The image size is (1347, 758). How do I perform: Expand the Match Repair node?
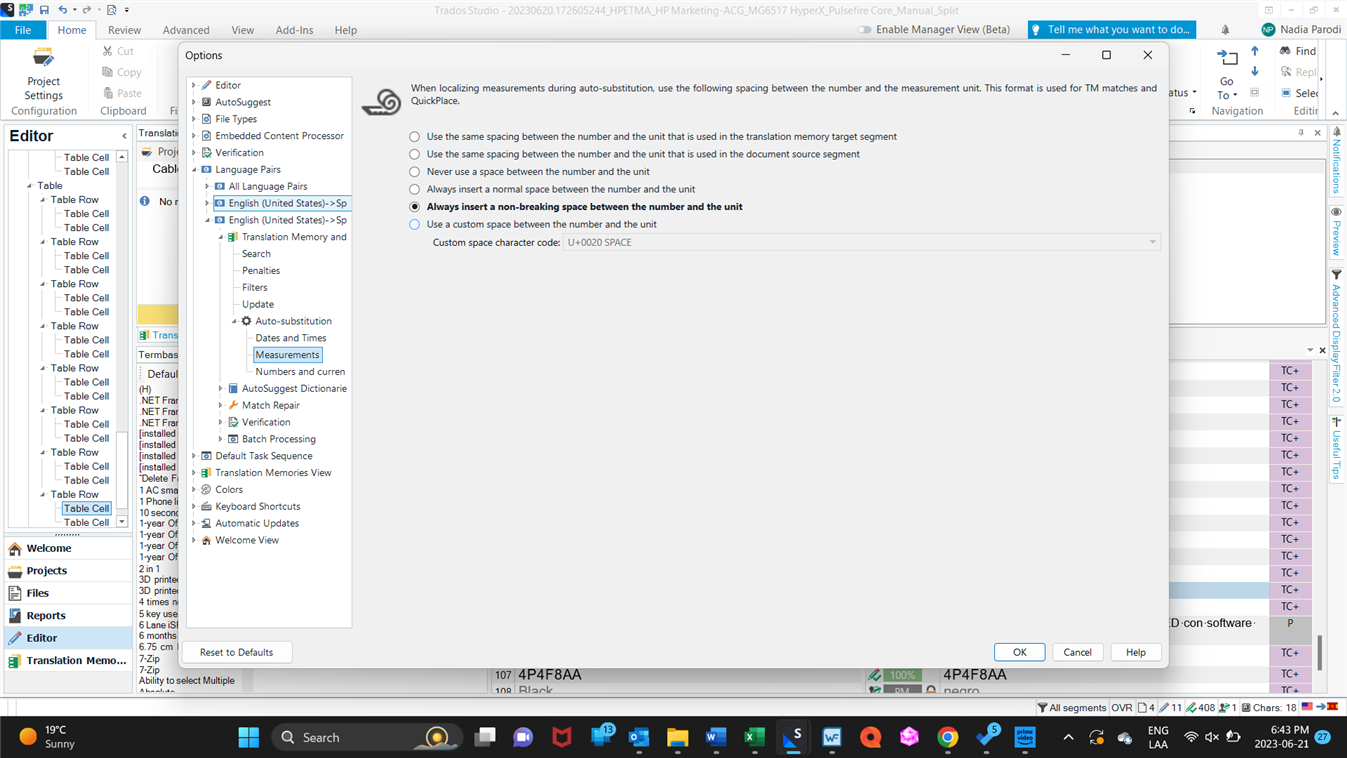(x=221, y=405)
